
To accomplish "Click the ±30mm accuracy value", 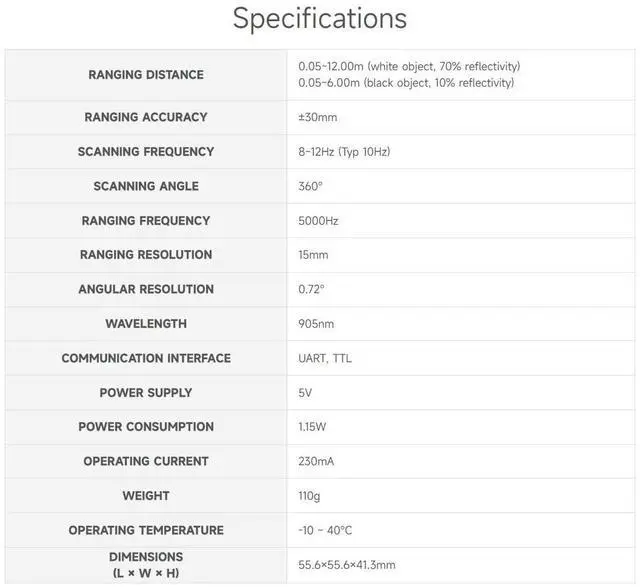I will point(318,118).
